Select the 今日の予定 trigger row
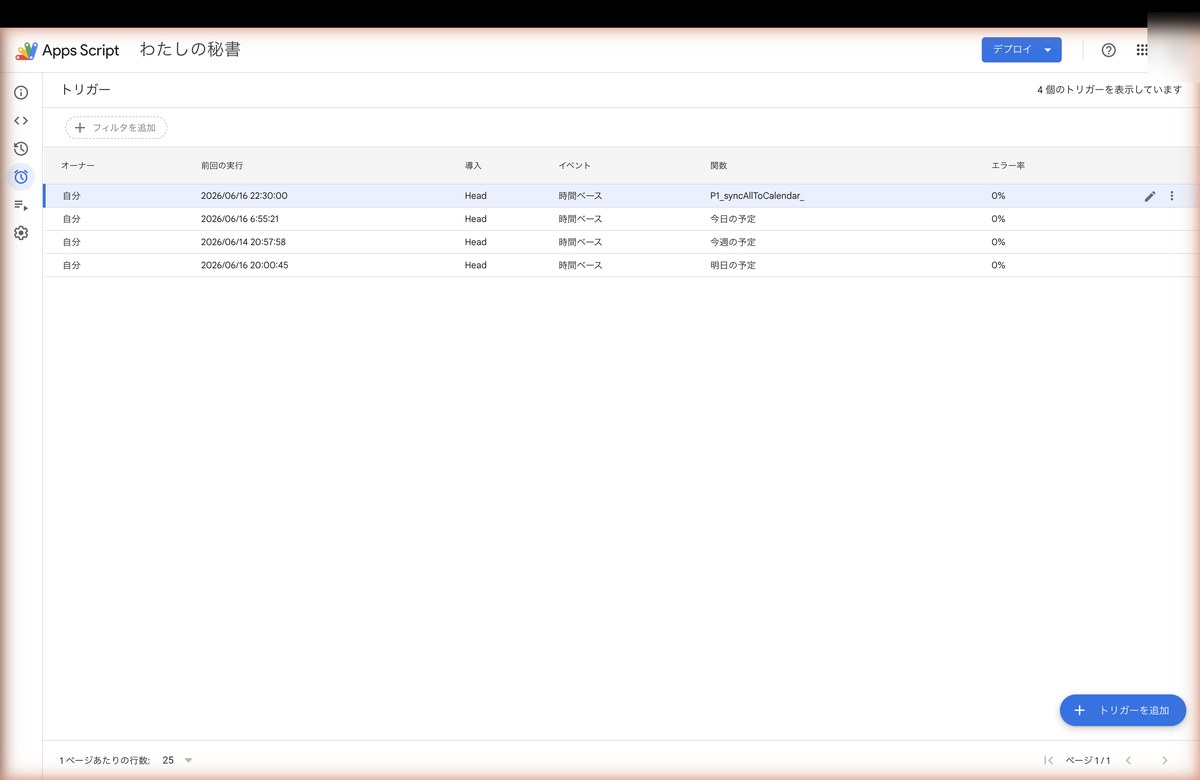The height and width of the screenshot is (780, 1200). click(621, 219)
